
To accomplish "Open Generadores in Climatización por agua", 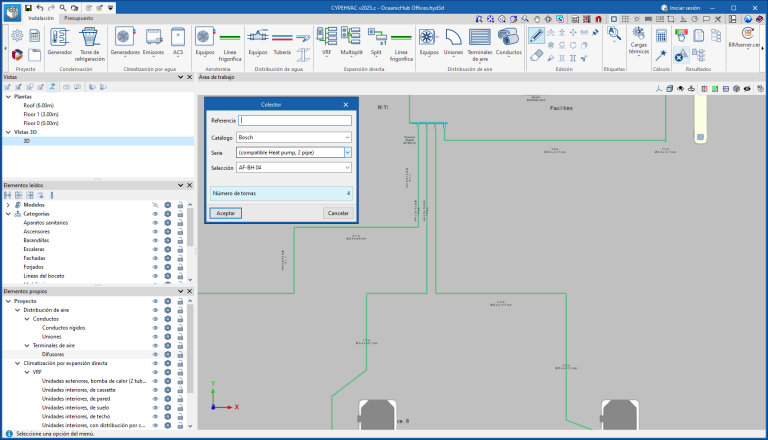I will coord(125,41).
